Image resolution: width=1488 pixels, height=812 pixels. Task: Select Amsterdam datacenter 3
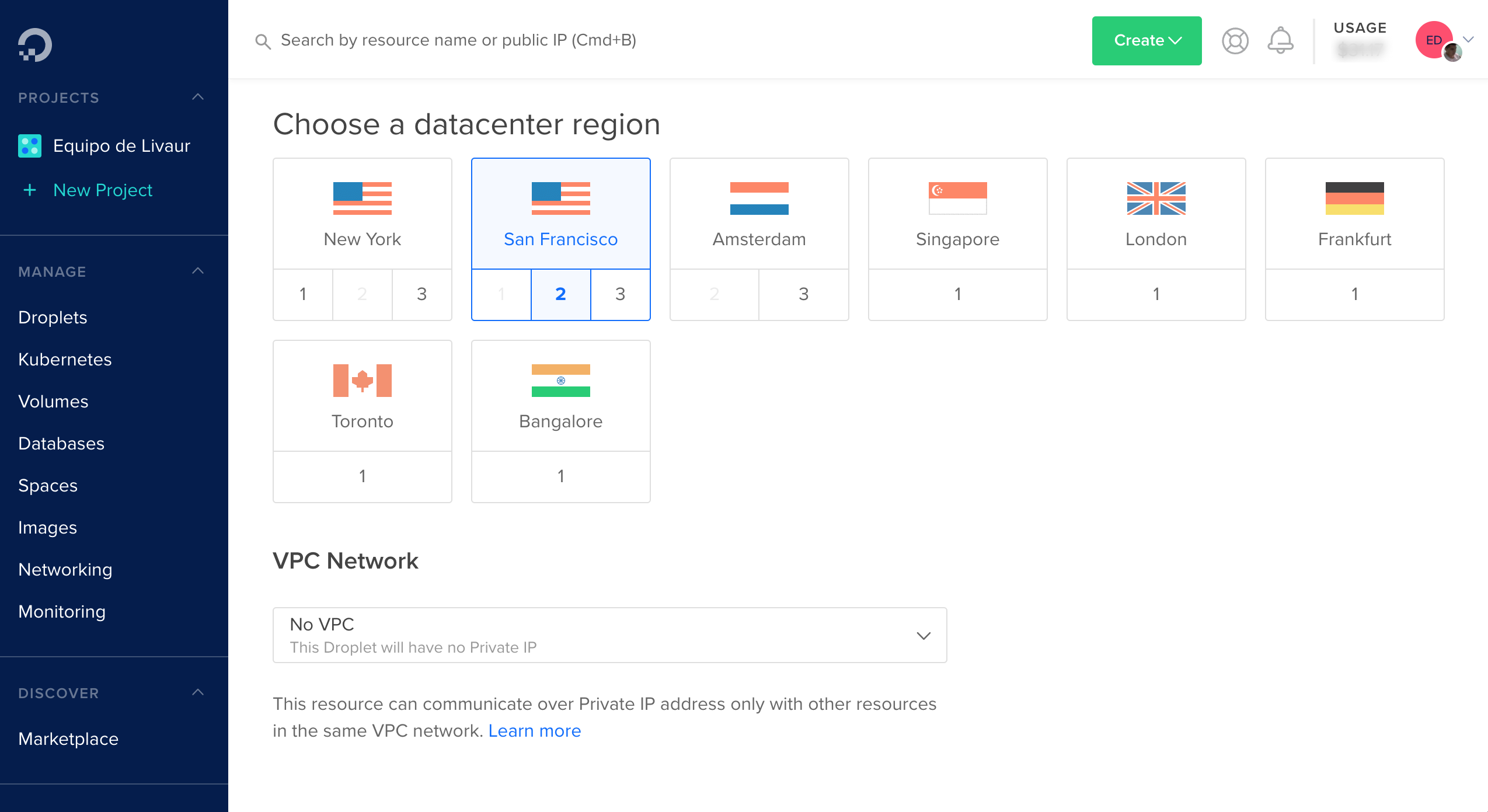coord(803,294)
